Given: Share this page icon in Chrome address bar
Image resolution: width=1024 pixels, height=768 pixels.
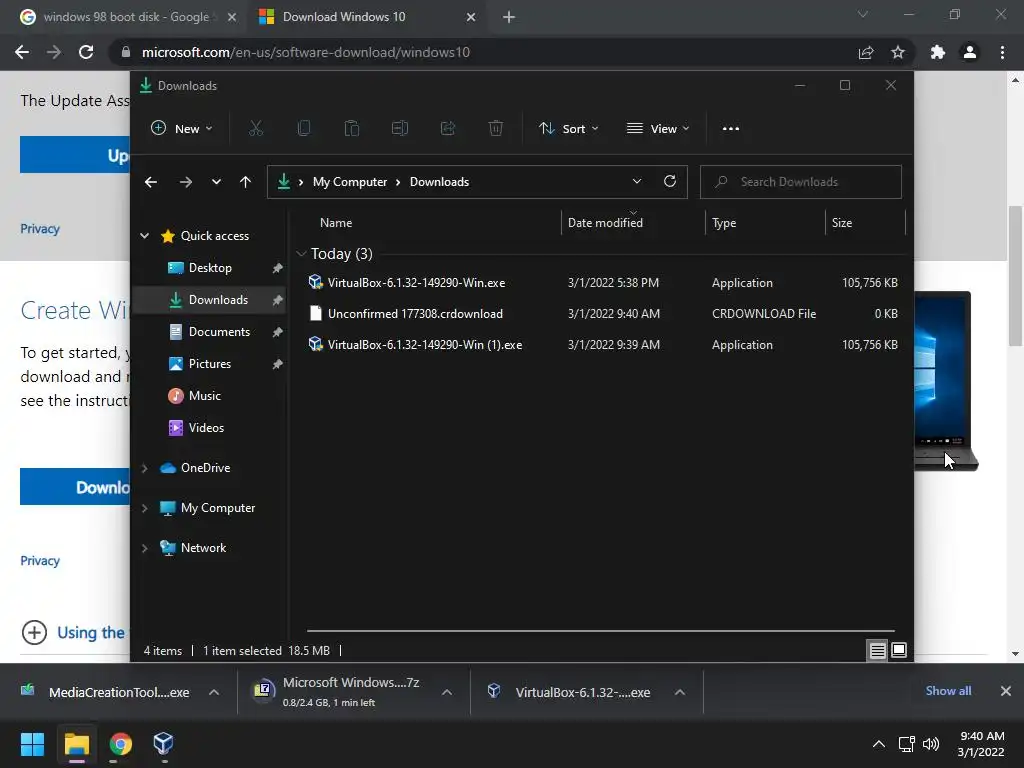Looking at the screenshot, I should click(x=866, y=52).
